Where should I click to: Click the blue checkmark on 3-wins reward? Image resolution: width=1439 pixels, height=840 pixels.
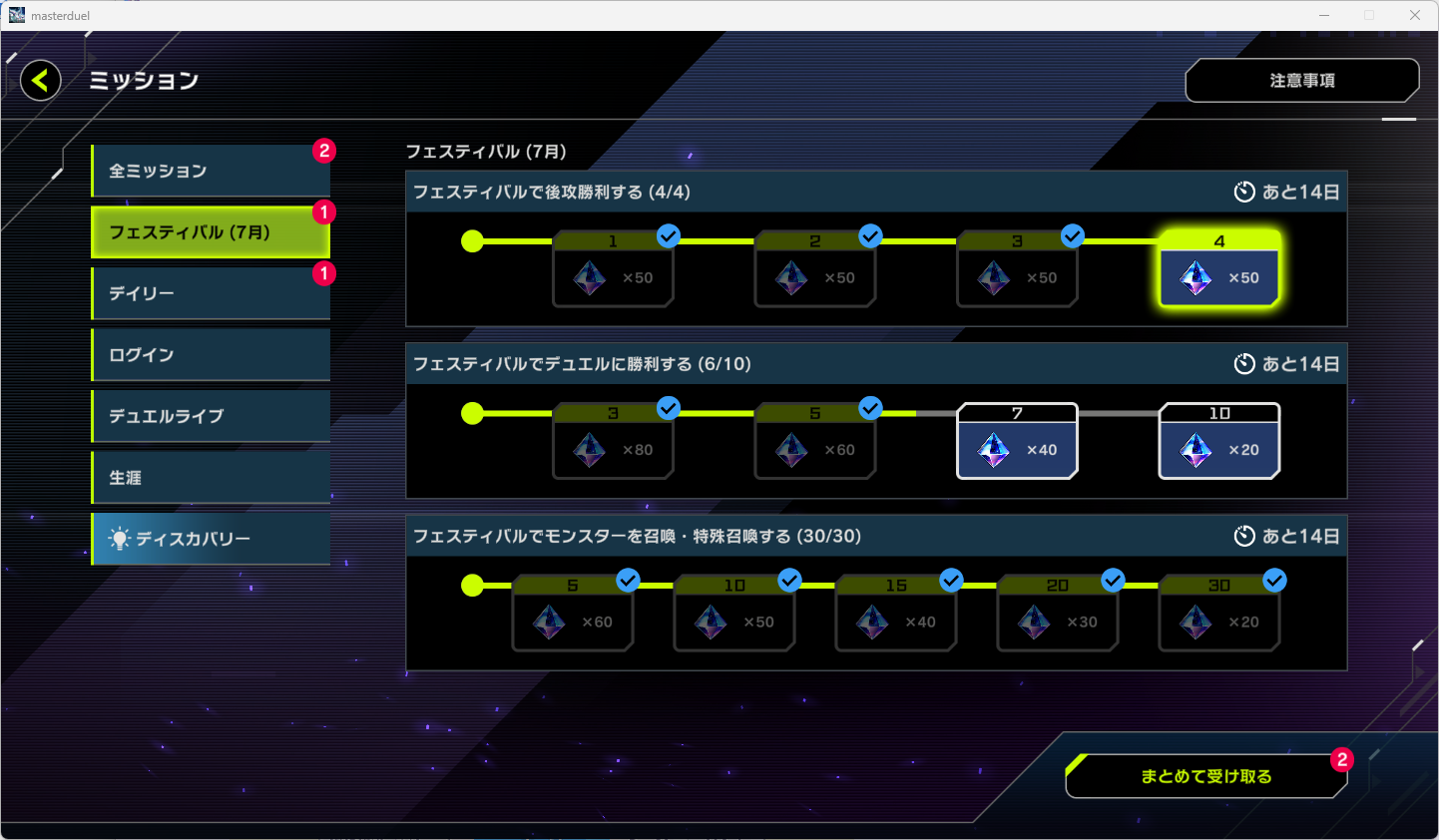click(669, 407)
